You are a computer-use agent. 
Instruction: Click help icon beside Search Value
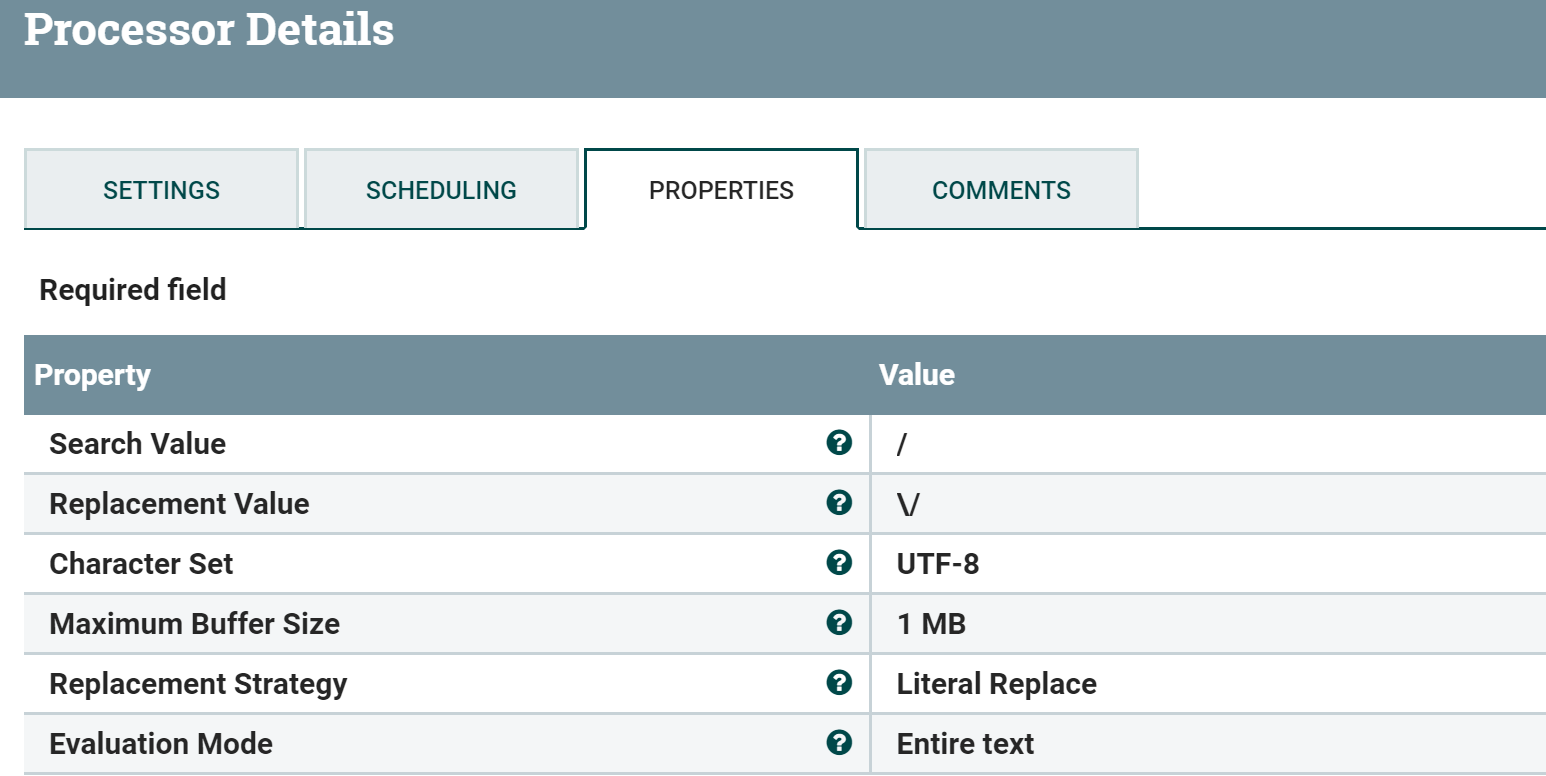point(839,443)
